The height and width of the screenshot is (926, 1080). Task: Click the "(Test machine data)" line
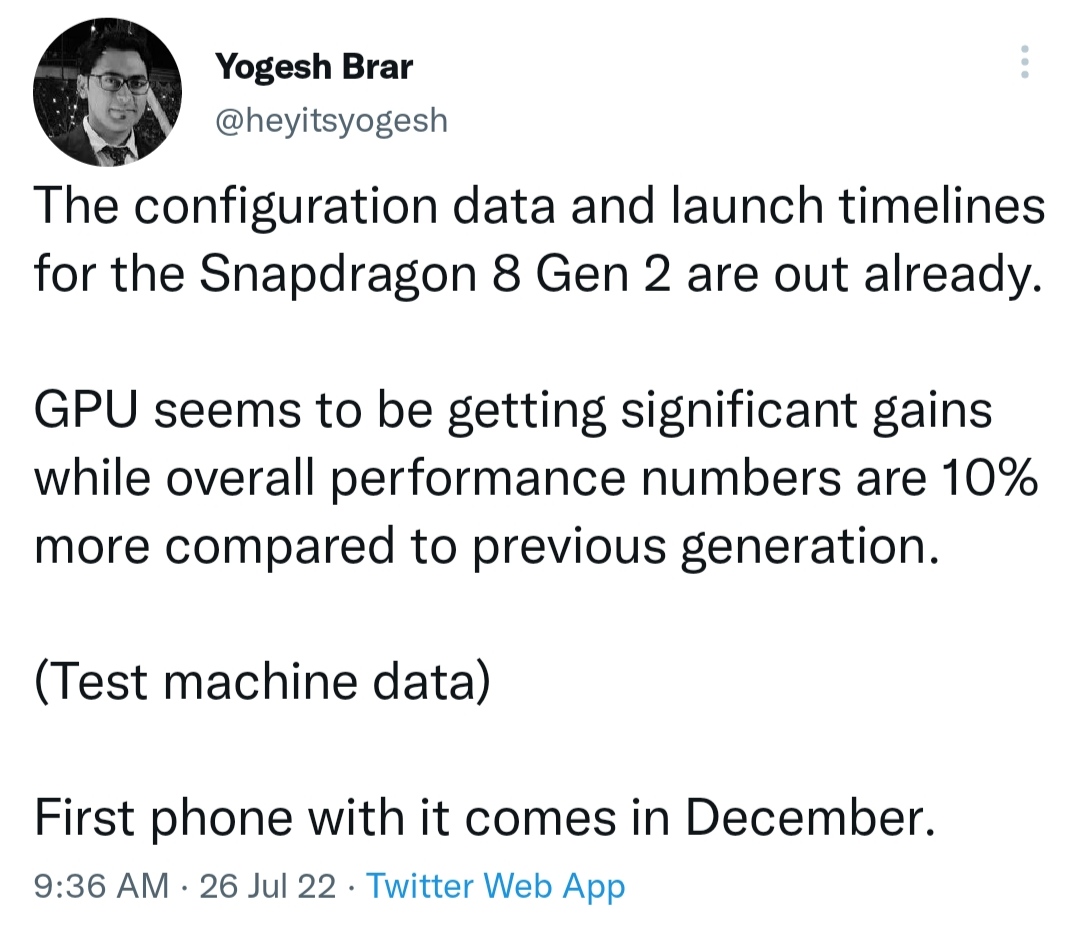coord(262,682)
